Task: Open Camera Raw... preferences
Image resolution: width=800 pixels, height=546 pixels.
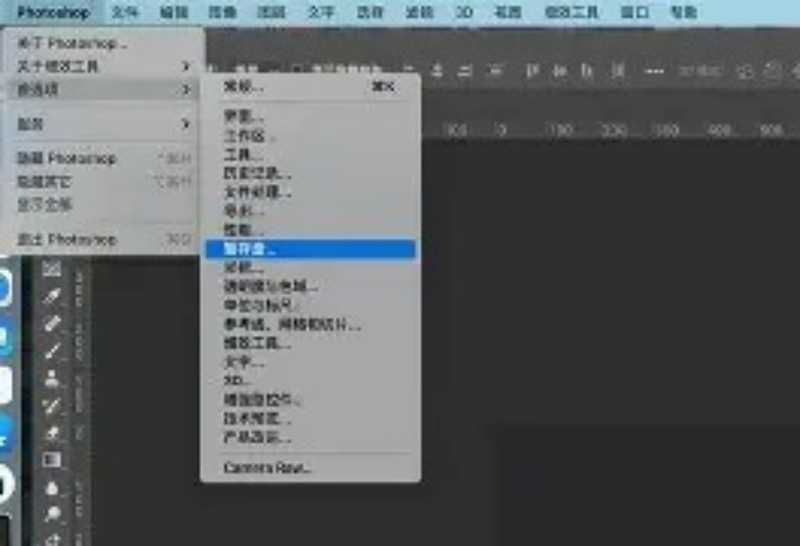Action: pyautogui.click(x=310, y=467)
